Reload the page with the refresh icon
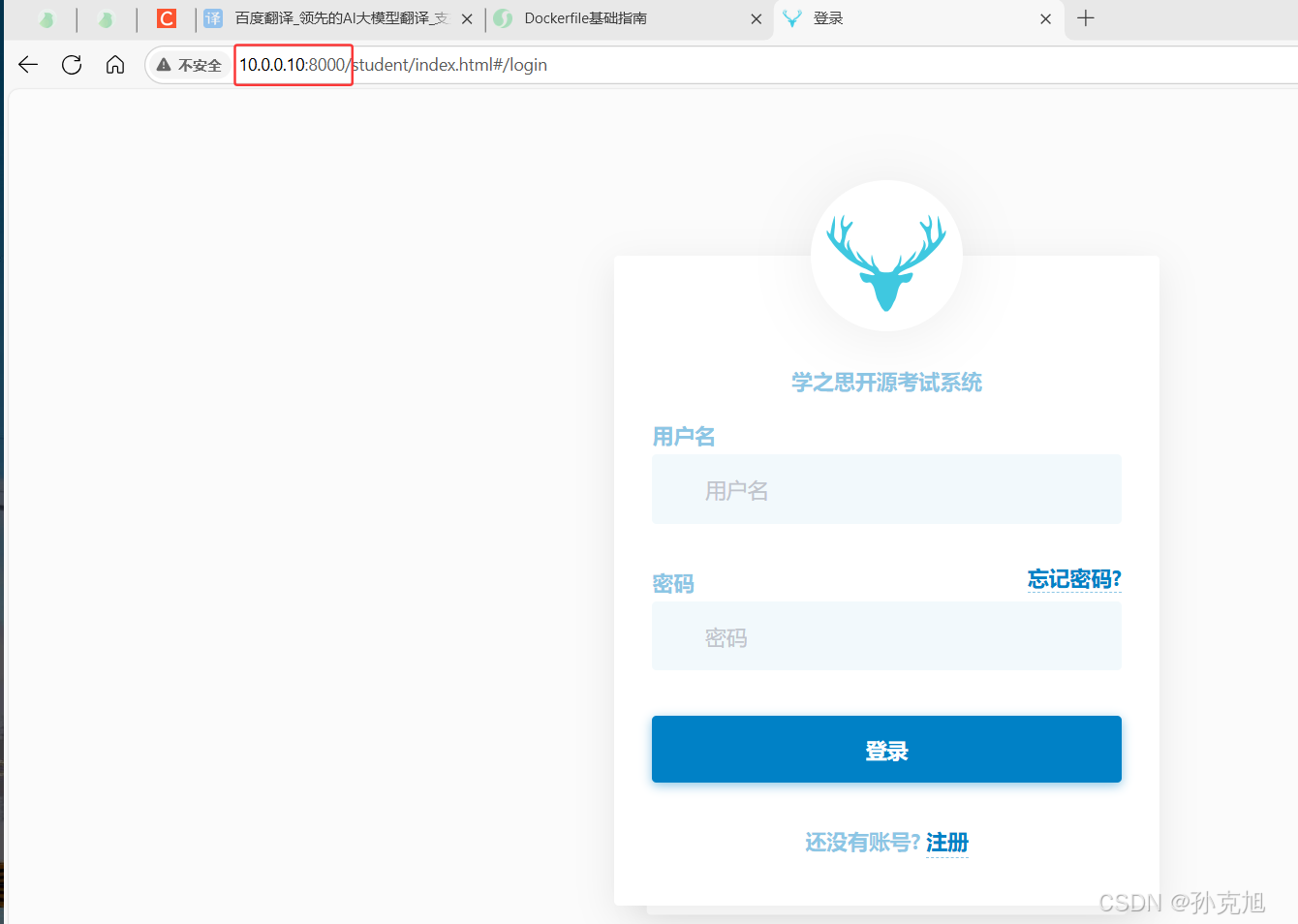1298x924 pixels. [72, 65]
